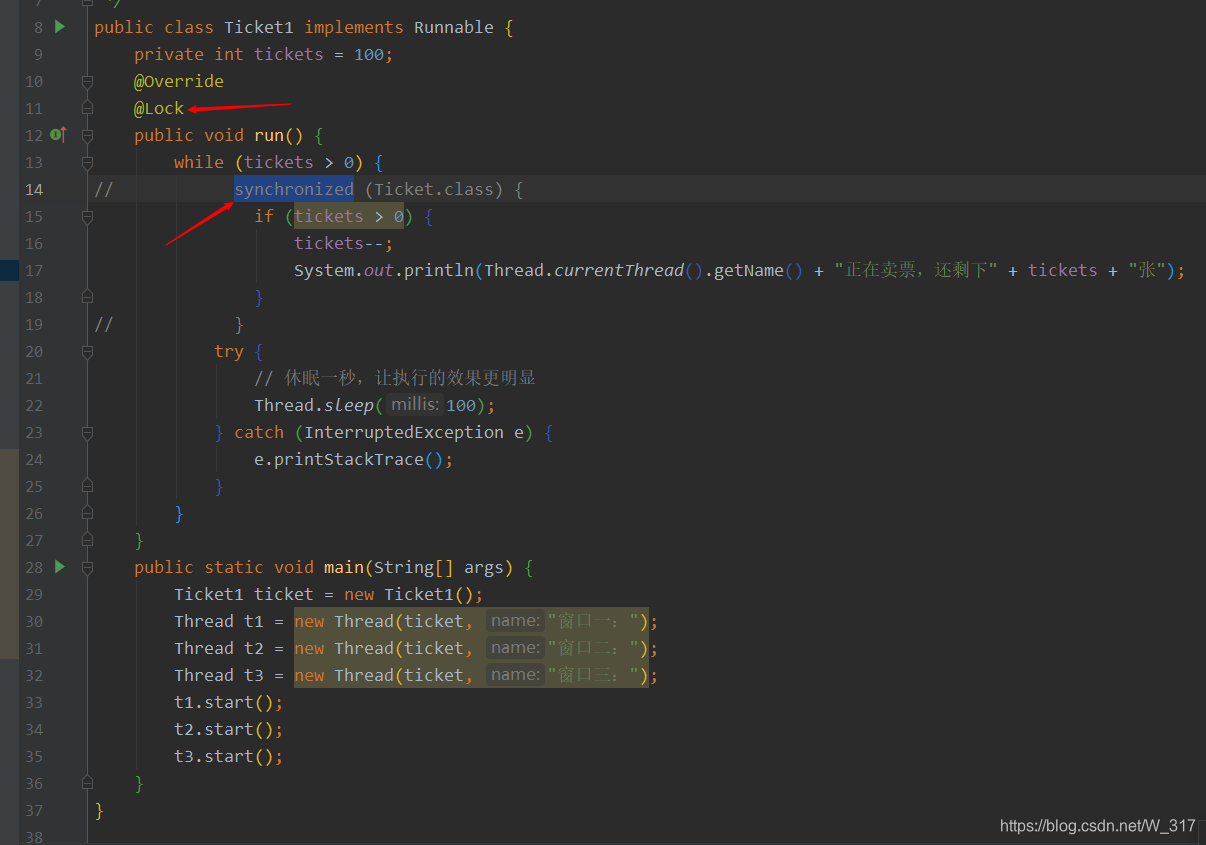Click the string "窗口二:"
1206x845 pixels.
[594, 648]
